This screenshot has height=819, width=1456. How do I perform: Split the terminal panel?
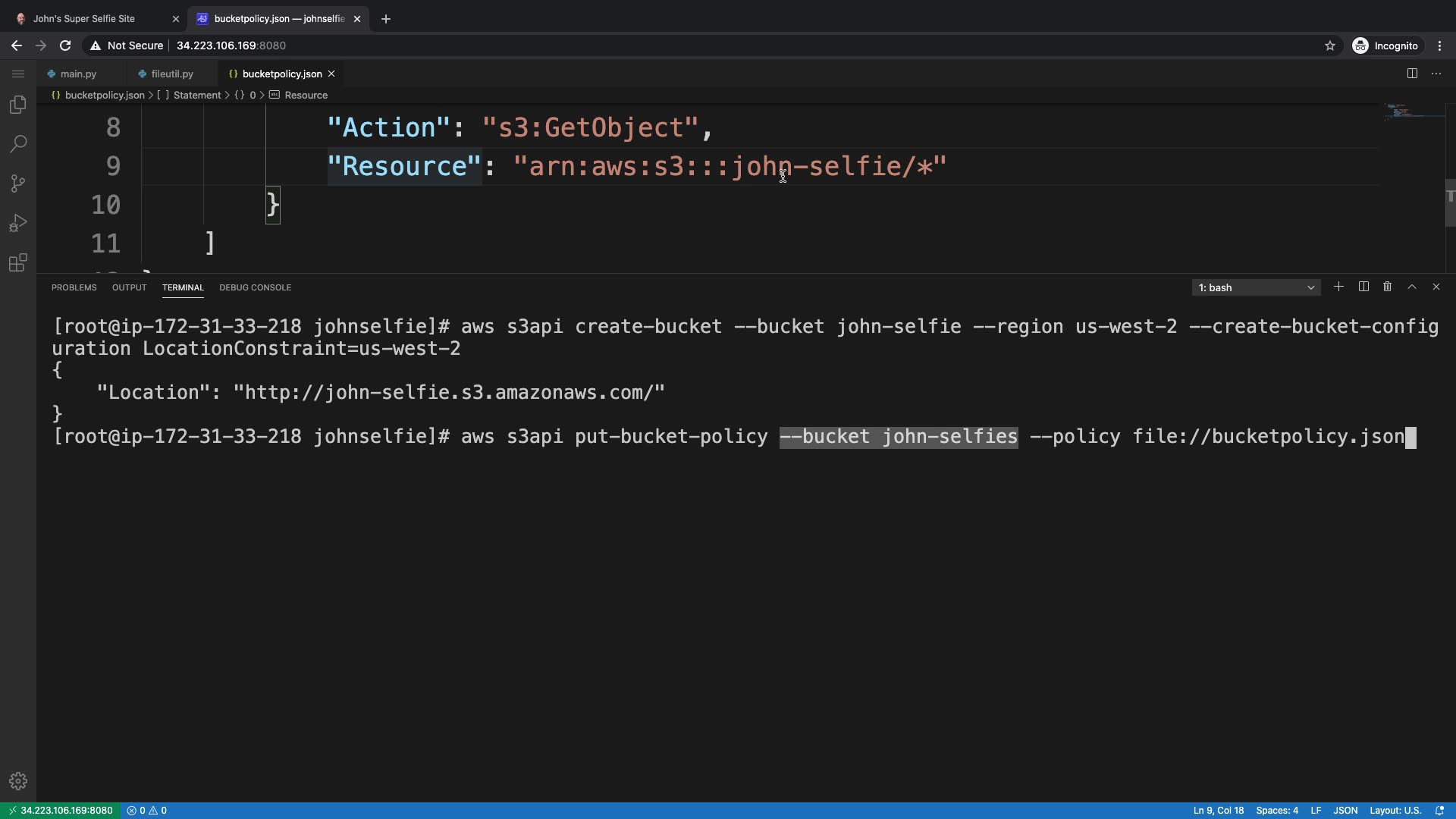point(1363,287)
